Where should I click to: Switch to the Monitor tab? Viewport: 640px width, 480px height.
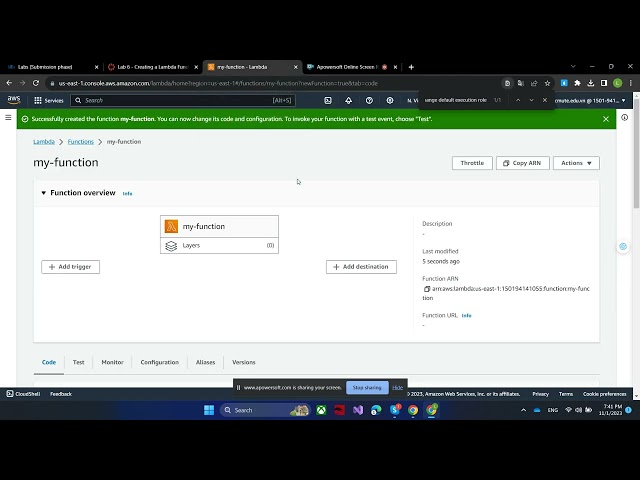pos(113,362)
